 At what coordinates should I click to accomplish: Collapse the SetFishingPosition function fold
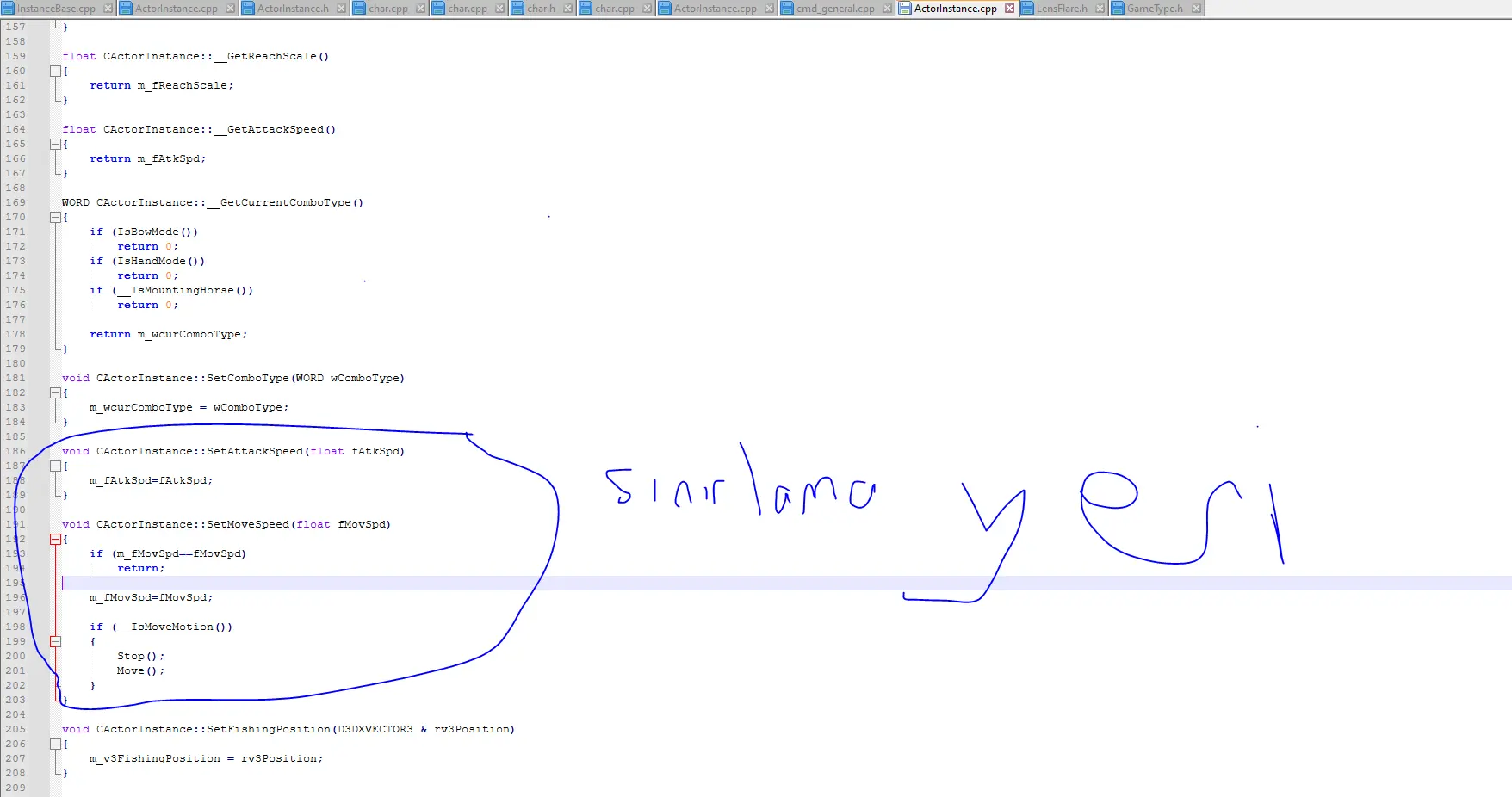(x=55, y=744)
